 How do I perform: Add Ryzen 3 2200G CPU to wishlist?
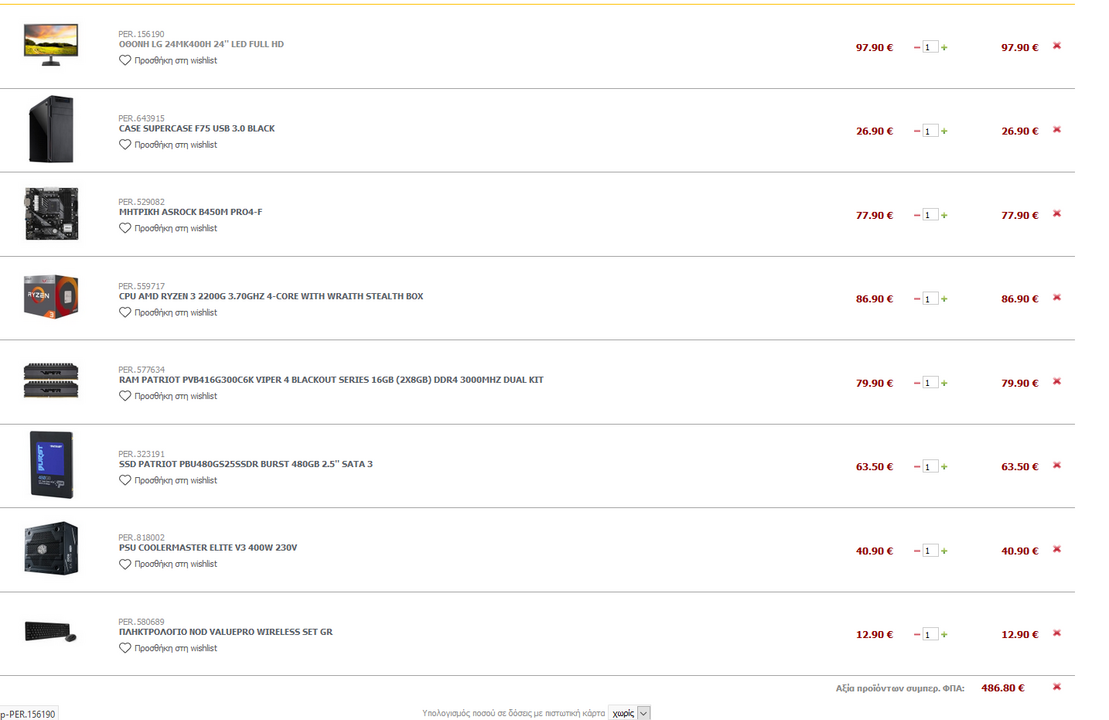click(x=168, y=313)
